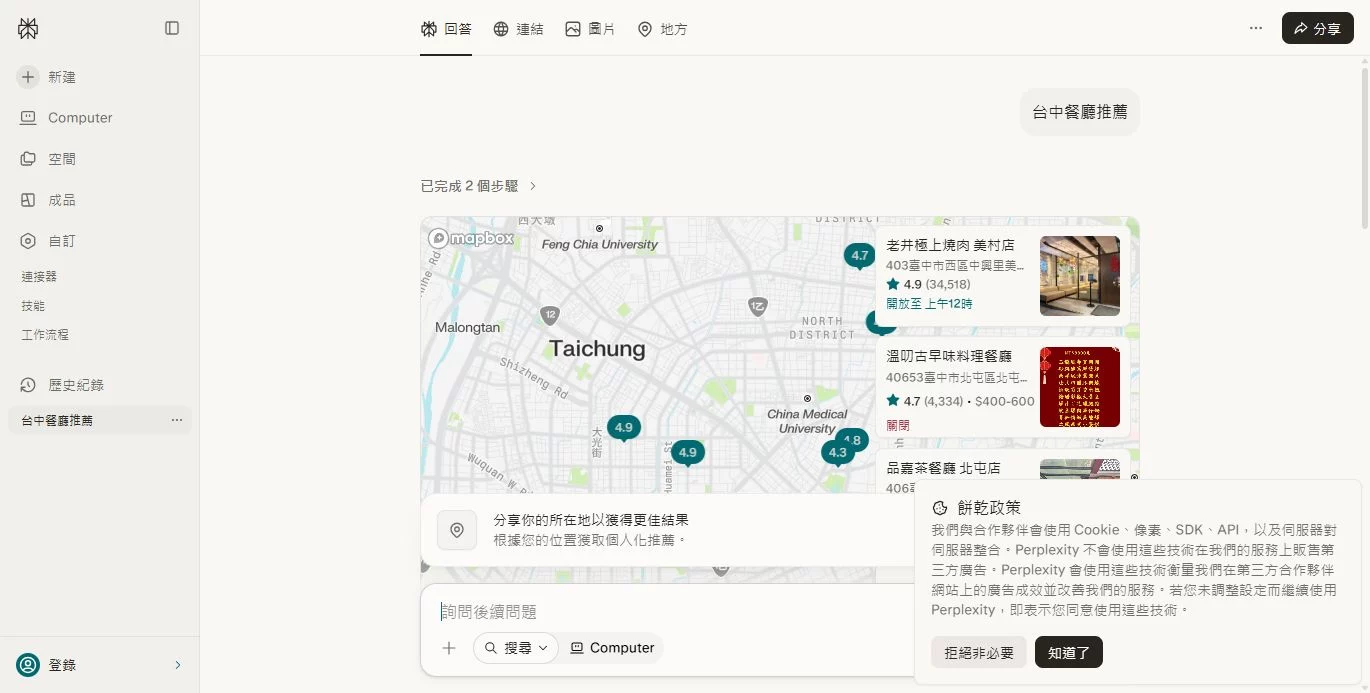Click the 台中餐廳推薦 query bubble
Screen dimensions: 1370x693
[x=1080, y=112]
